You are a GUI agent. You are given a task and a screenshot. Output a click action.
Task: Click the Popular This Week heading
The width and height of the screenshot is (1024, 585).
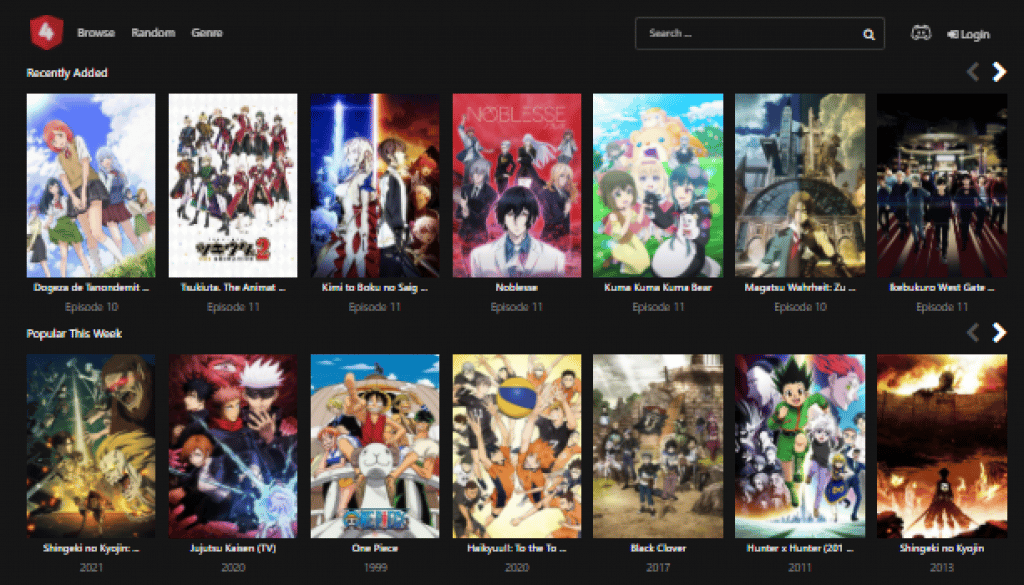(74, 333)
